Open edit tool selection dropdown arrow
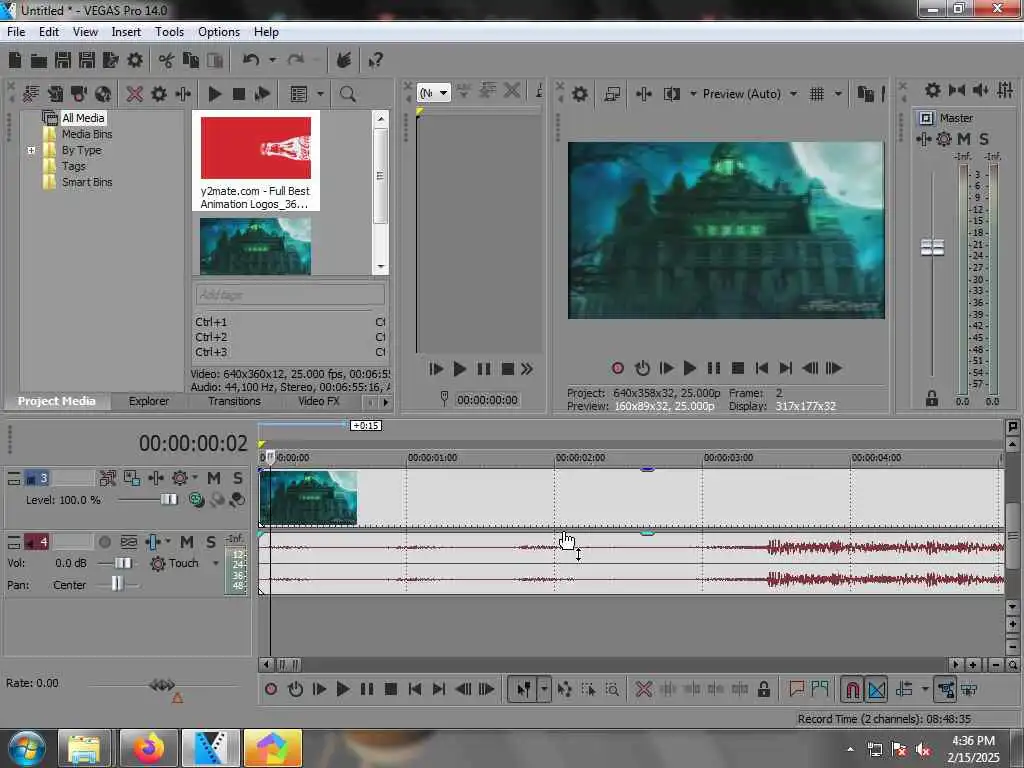 click(x=543, y=689)
